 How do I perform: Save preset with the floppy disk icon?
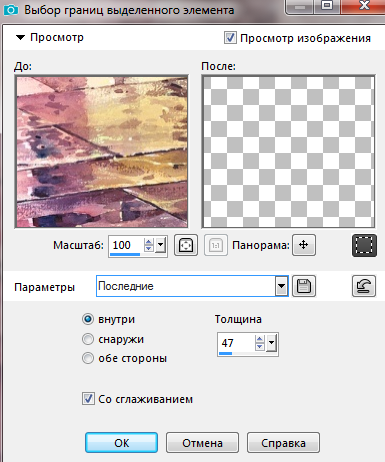(x=304, y=286)
